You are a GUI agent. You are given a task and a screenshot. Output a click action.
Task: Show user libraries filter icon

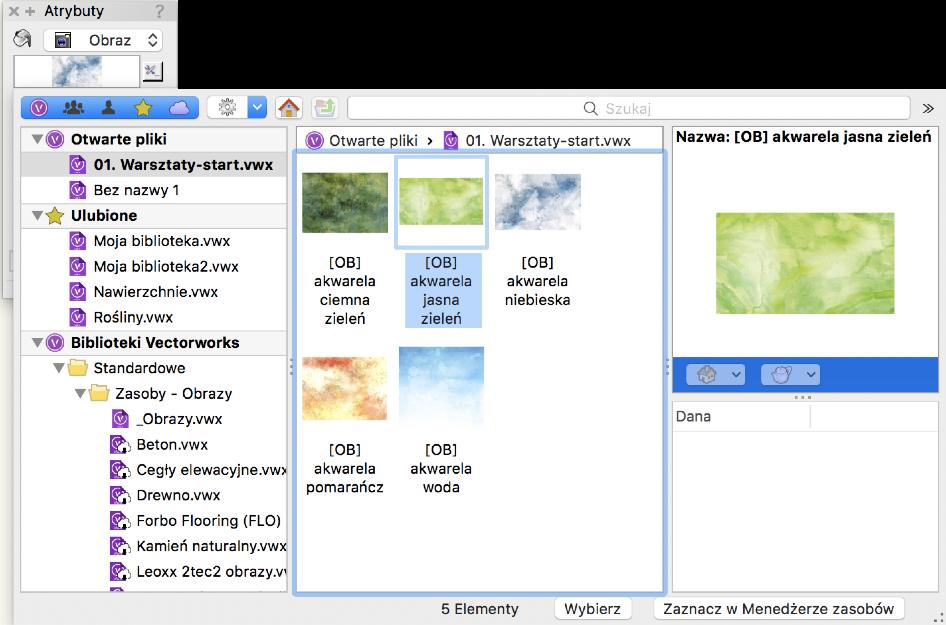click(x=109, y=108)
